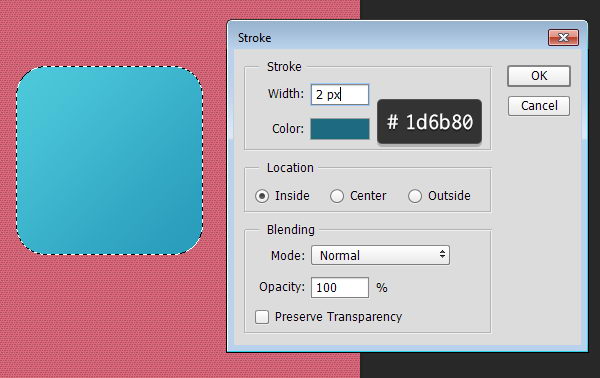Viewport: 600px width, 378px height.
Task: Select the Inside location radio button
Action: 262,196
